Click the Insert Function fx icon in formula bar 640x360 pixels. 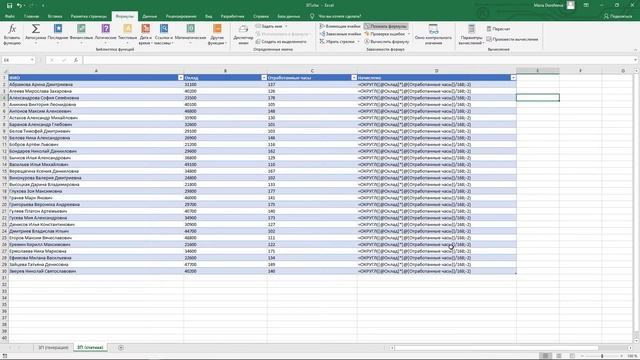pos(76,60)
